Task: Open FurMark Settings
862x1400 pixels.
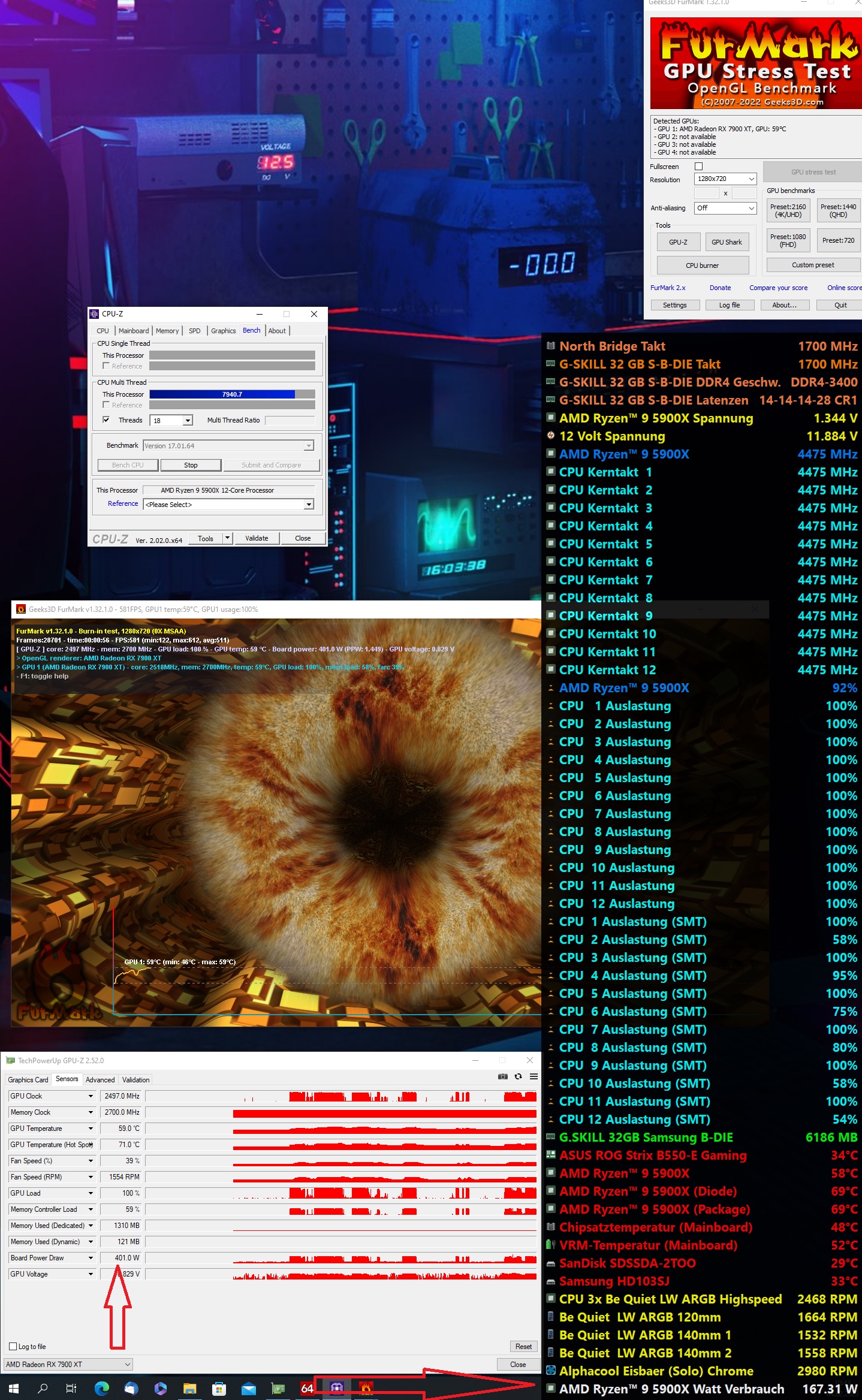Action: [x=675, y=305]
